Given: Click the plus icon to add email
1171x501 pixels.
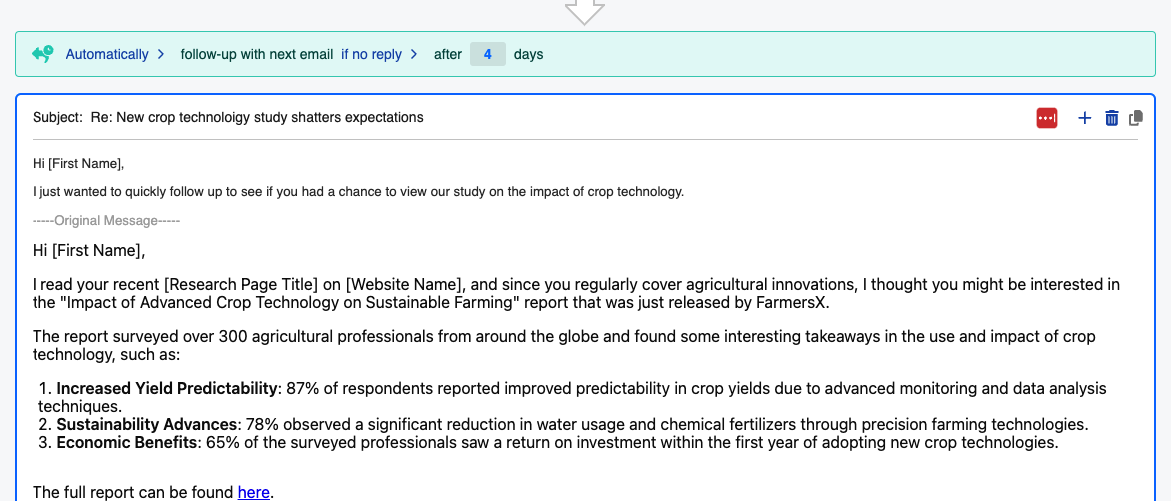Looking at the screenshot, I should click(1085, 118).
